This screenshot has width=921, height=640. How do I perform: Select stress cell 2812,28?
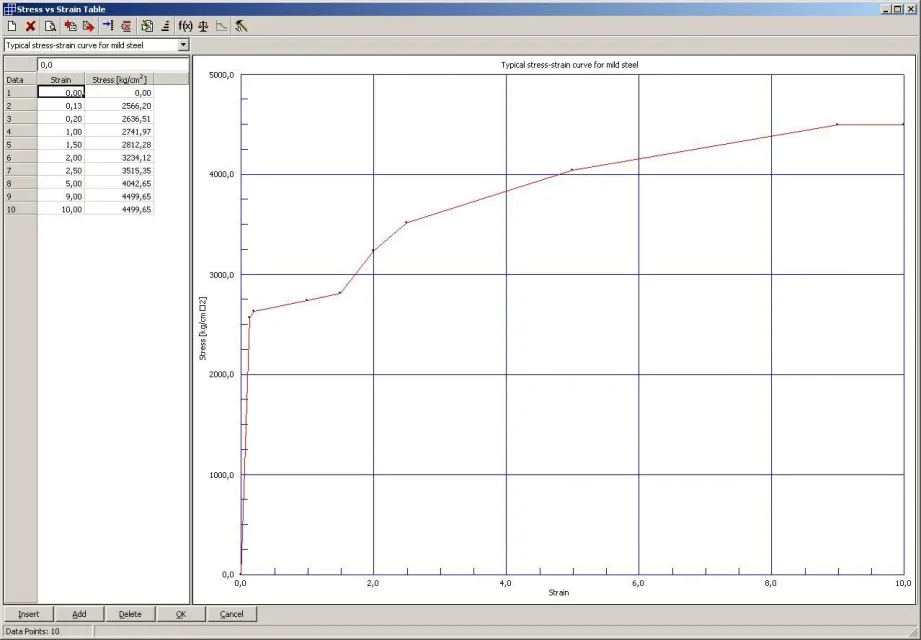tap(119, 144)
